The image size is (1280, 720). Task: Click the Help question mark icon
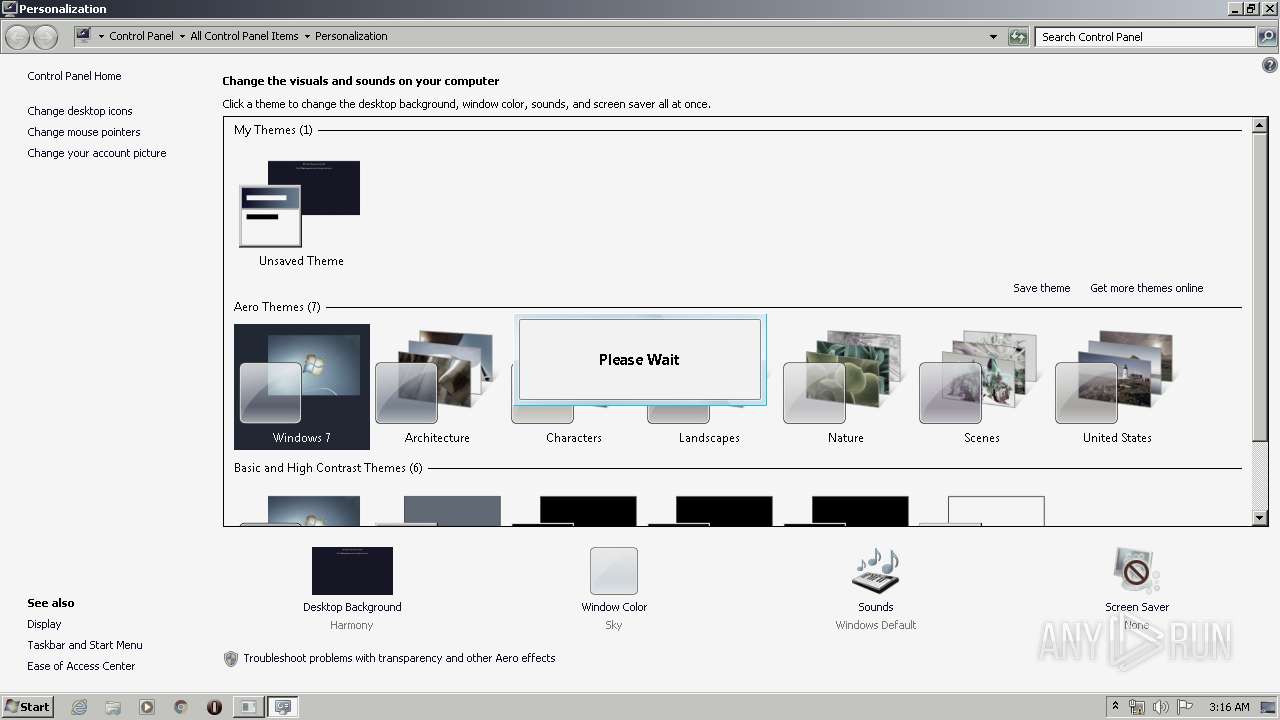(1270, 65)
